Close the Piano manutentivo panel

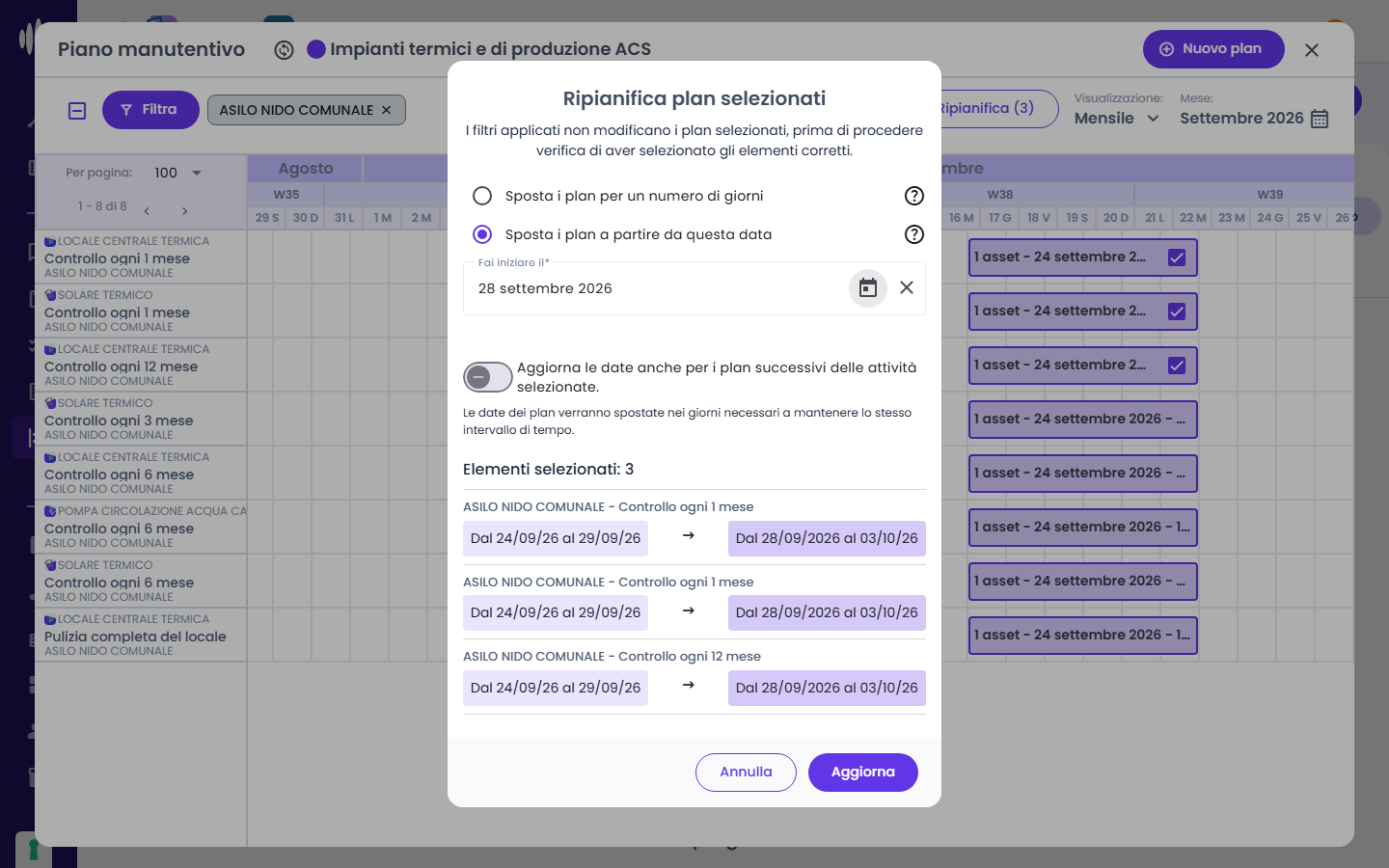pyautogui.click(x=1312, y=50)
